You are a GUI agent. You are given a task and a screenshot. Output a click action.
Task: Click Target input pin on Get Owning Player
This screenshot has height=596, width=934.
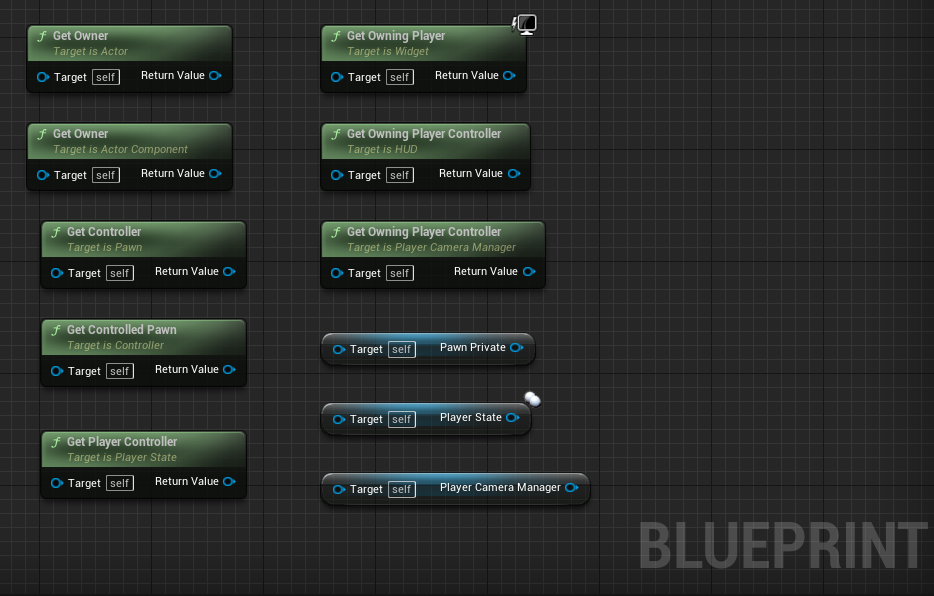[x=337, y=77]
